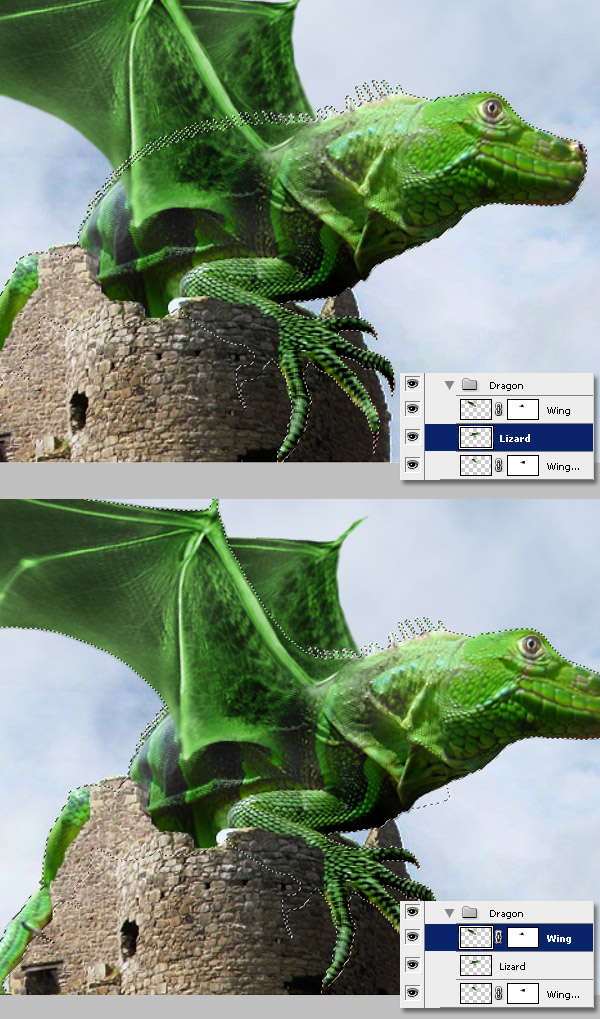Click the Dragon folder icon in the panel with Lizard selected
600x1019 pixels.
[x=469, y=385]
